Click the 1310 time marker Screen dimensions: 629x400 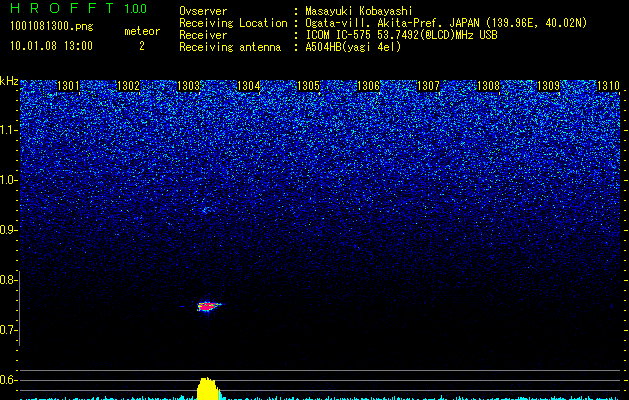609,86
